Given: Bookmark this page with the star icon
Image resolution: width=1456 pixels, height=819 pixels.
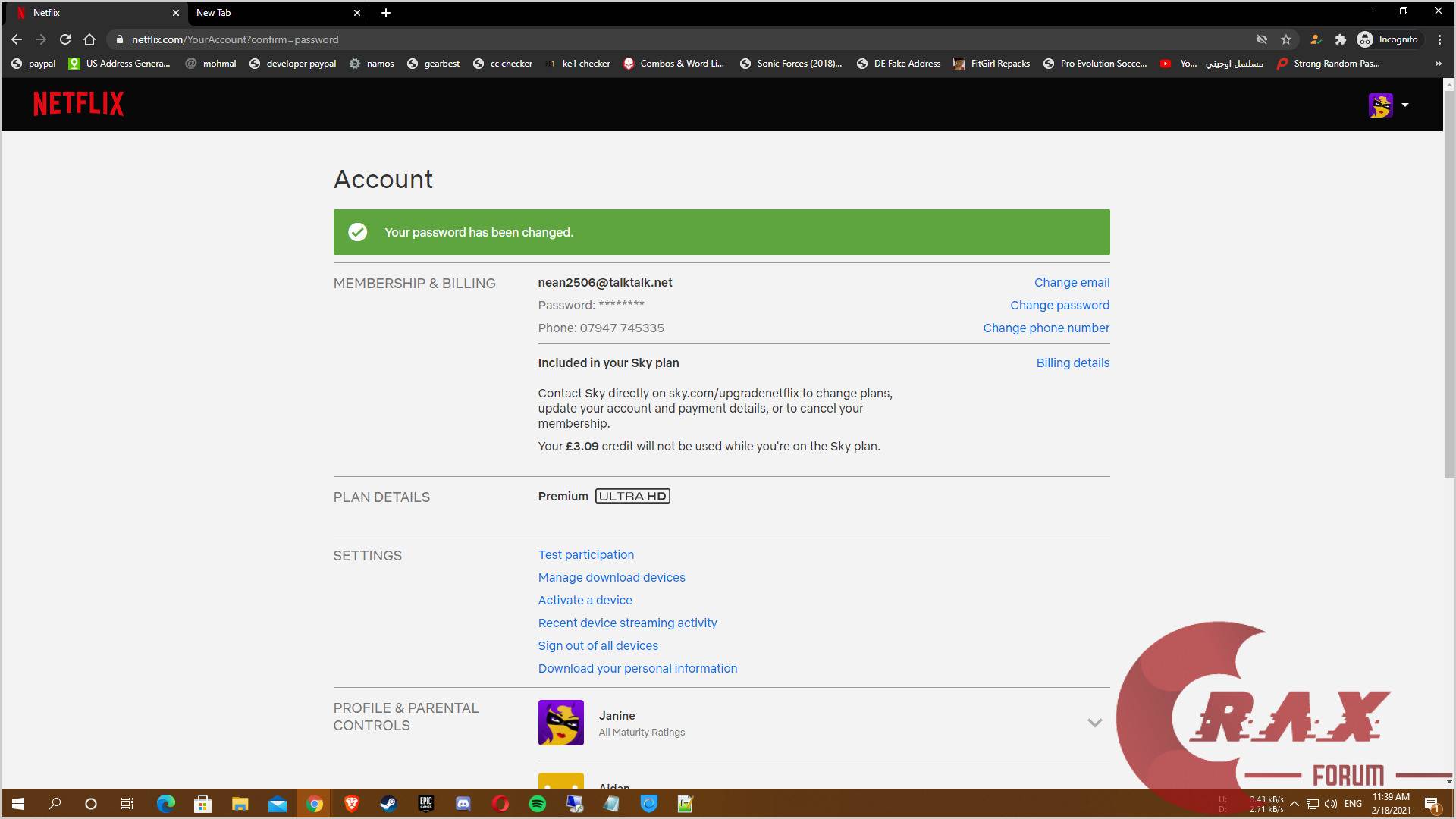Looking at the screenshot, I should pos(1285,39).
